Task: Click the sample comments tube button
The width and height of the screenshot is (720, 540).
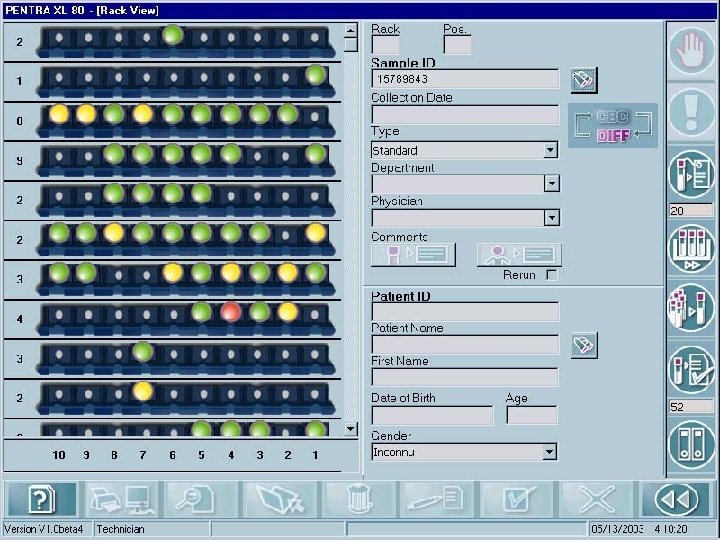Action: [413, 255]
